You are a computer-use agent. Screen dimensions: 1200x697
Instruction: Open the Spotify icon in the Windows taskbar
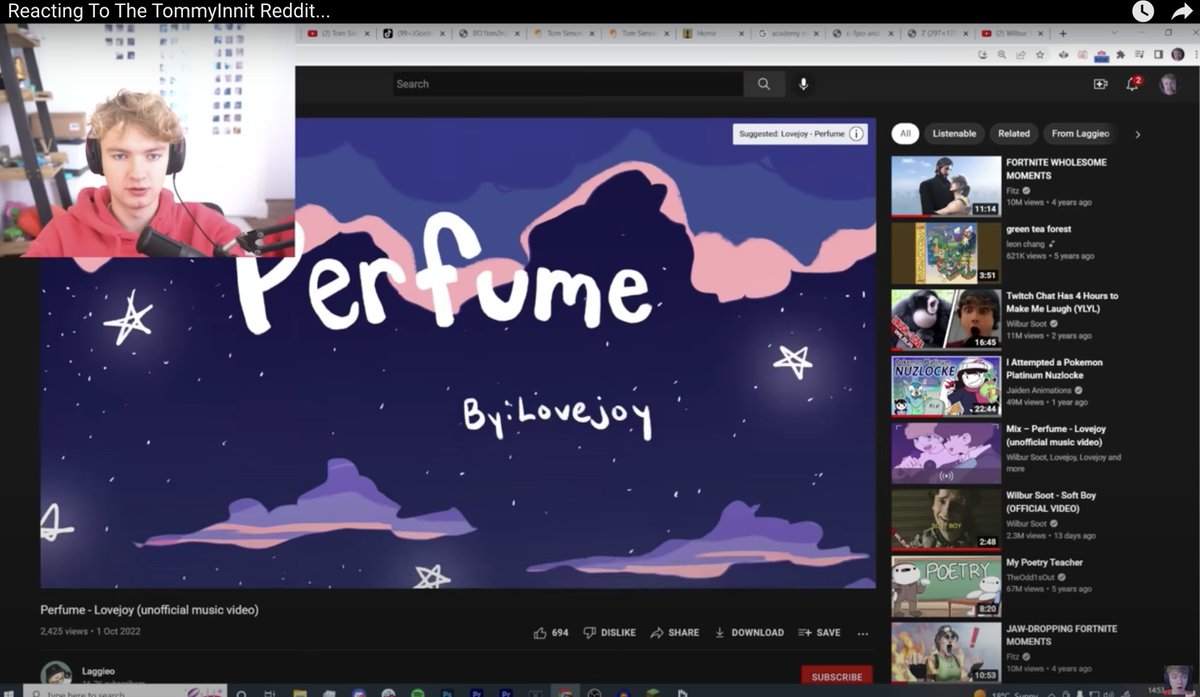tap(417, 691)
